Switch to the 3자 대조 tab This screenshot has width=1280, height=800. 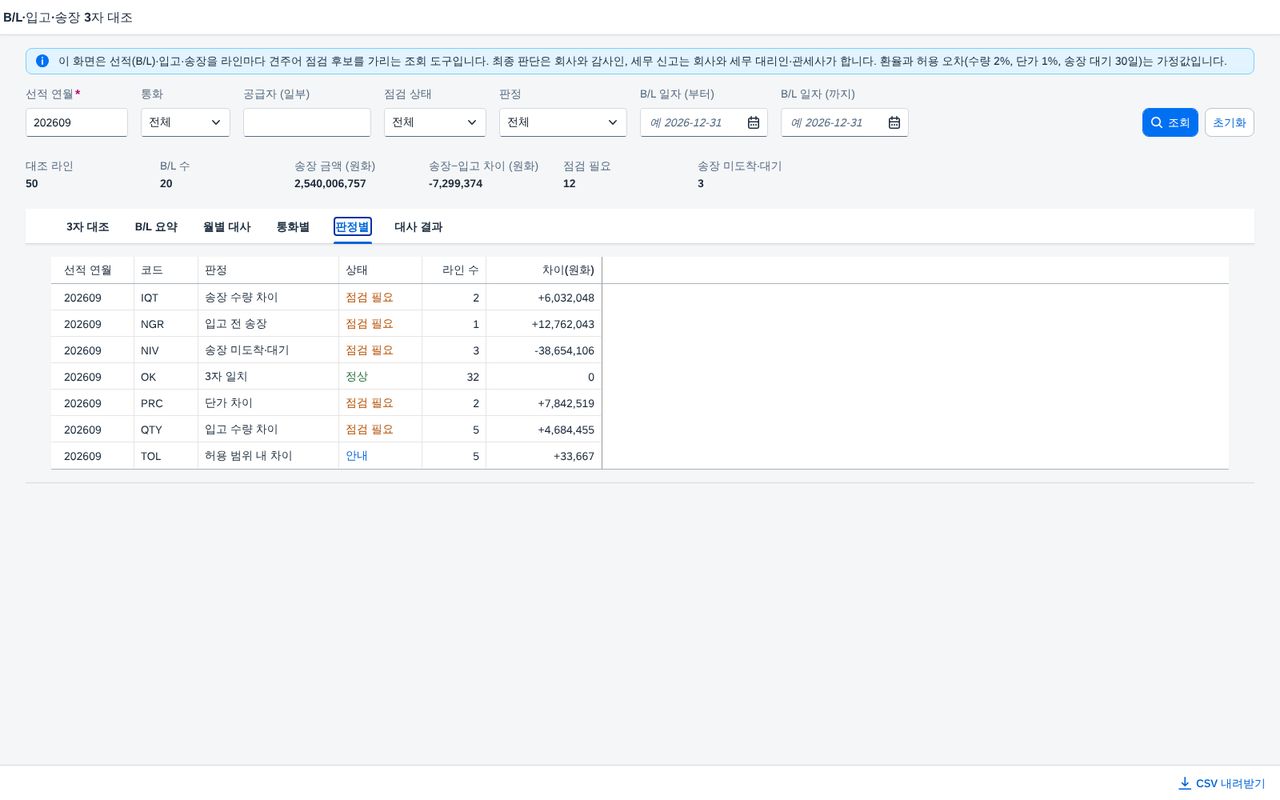coord(88,227)
